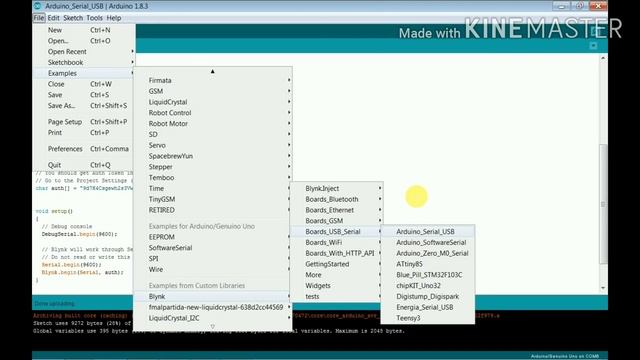Open fmalpartida-new-liquidcrystal examples submenu
Screen dimensions: 640x360
tap(213, 307)
